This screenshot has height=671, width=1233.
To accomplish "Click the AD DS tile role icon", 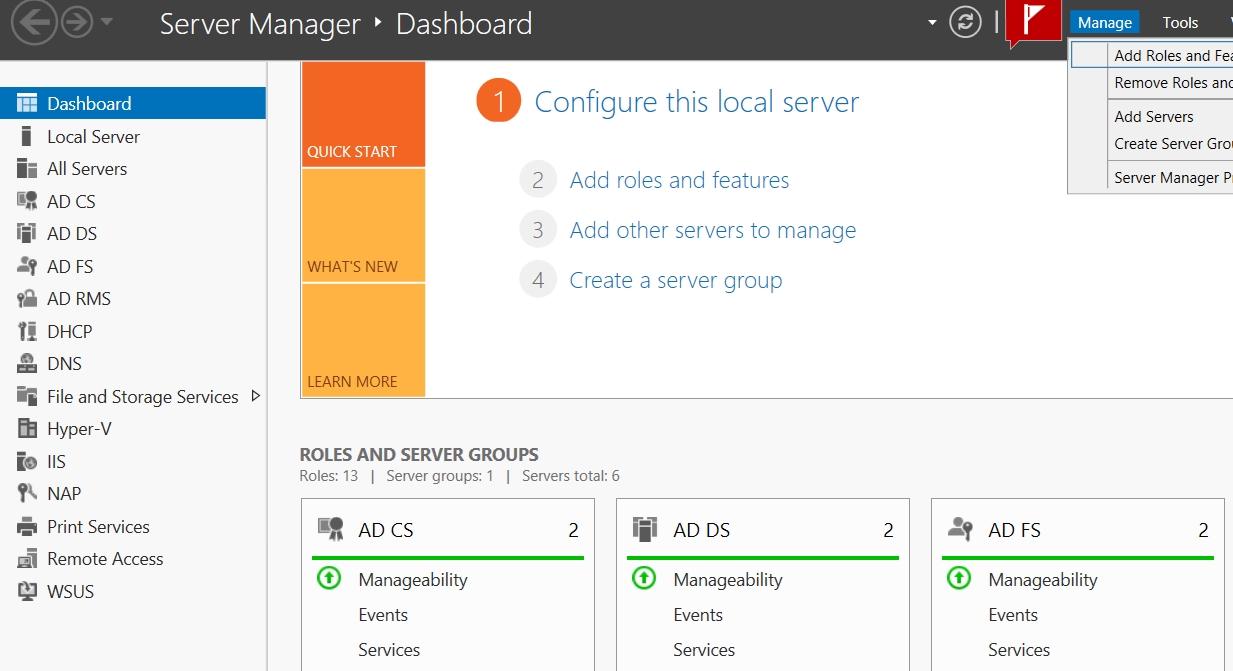I will [646, 529].
